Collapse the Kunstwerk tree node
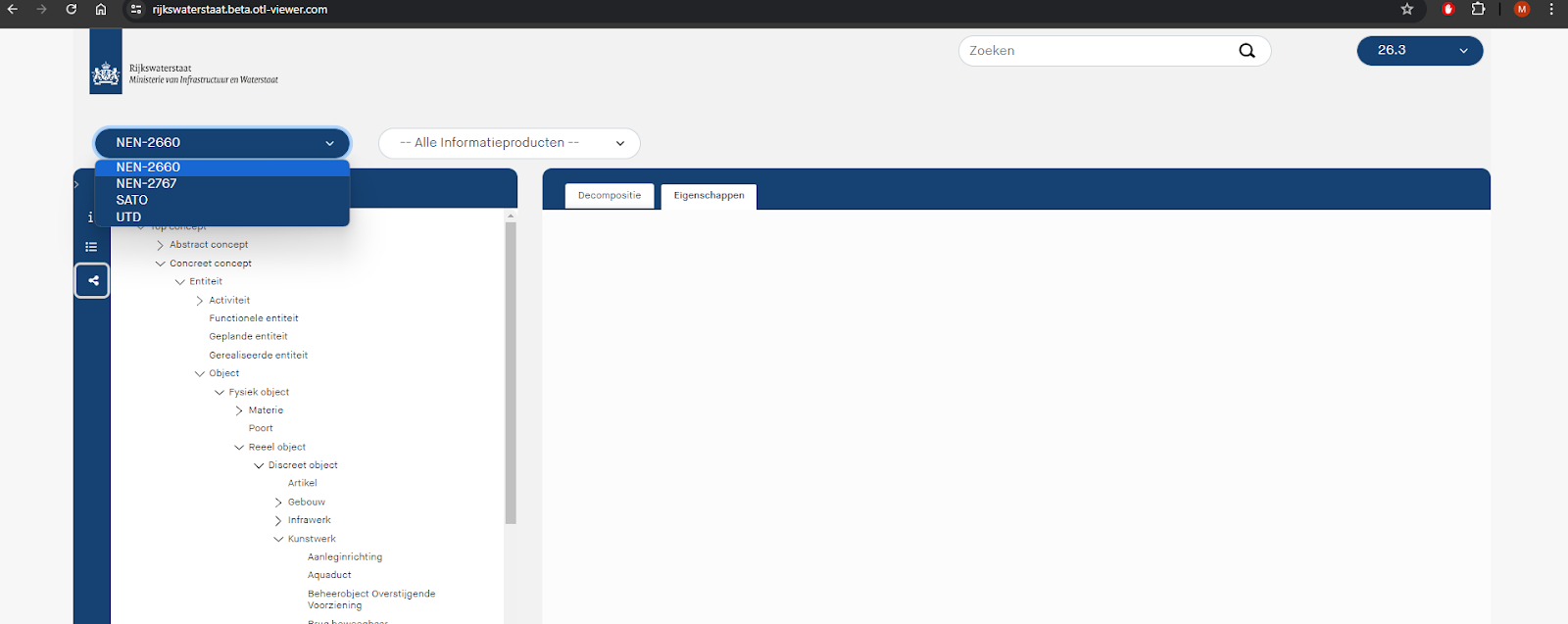1568x624 pixels. tap(278, 539)
